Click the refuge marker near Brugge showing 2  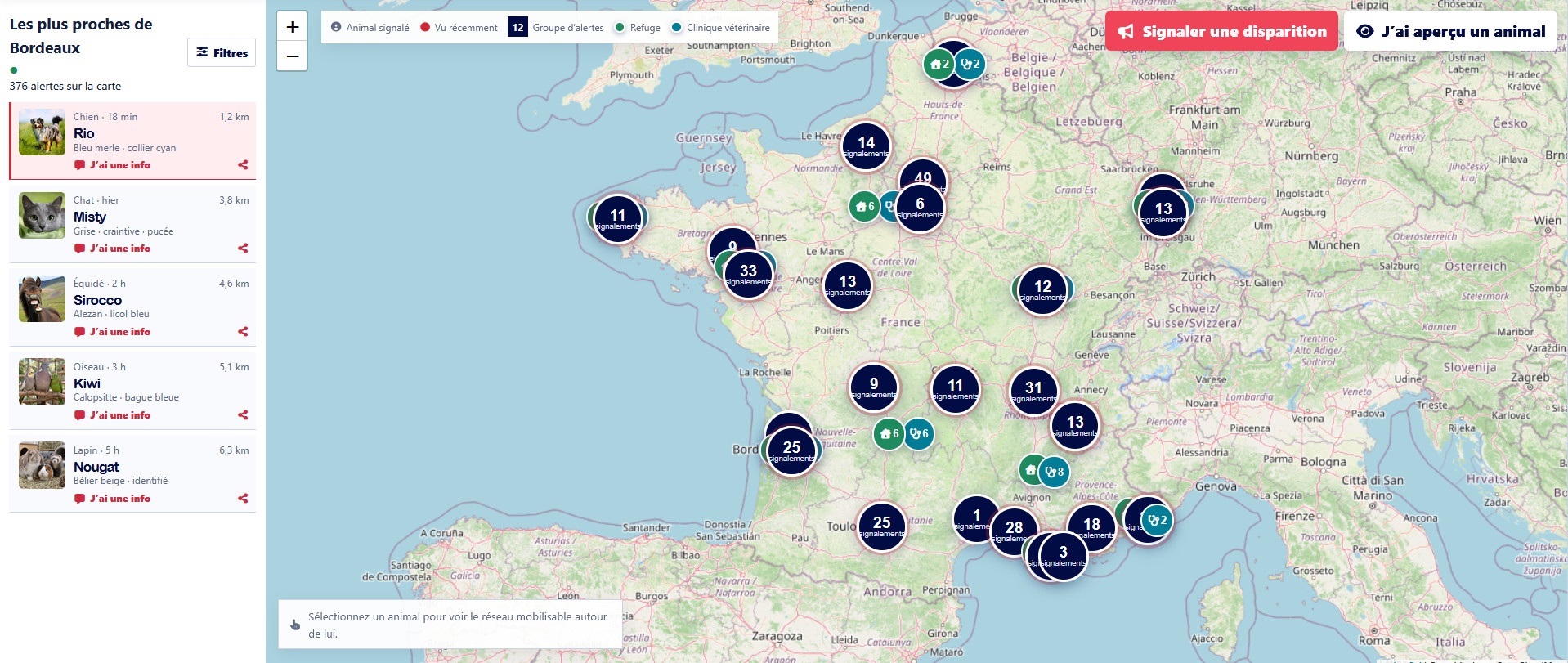click(x=939, y=64)
